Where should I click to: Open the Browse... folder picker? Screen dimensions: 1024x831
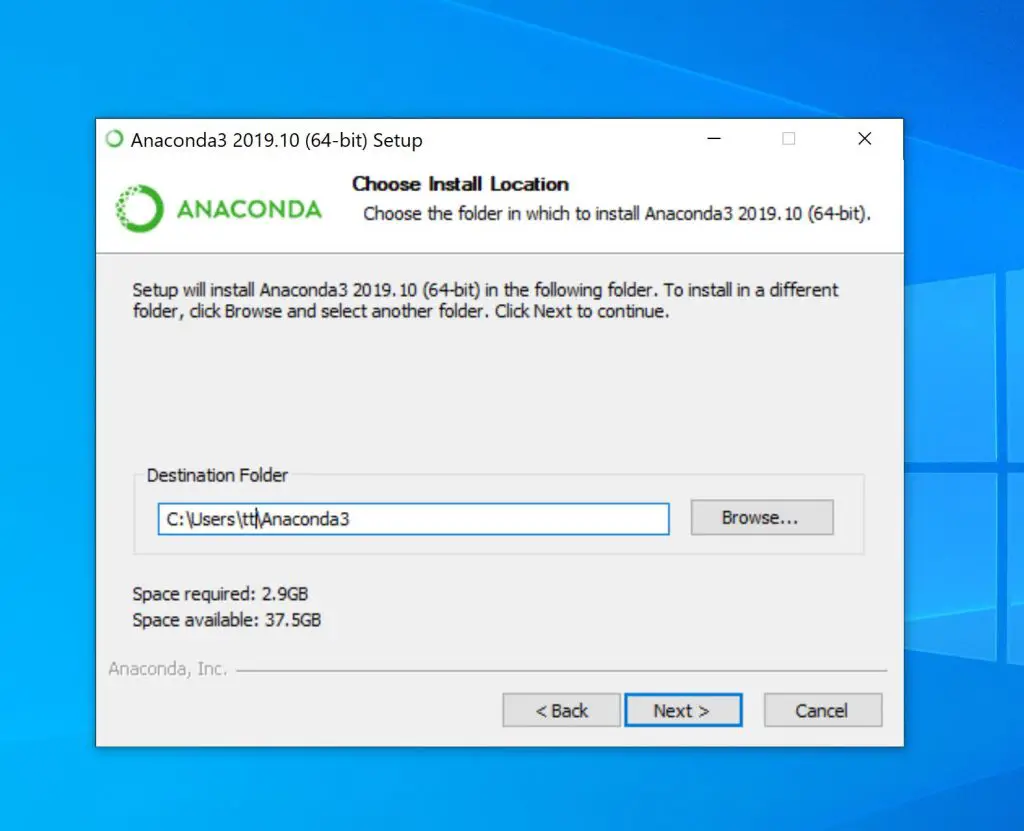pyautogui.click(x=762, y=517)
